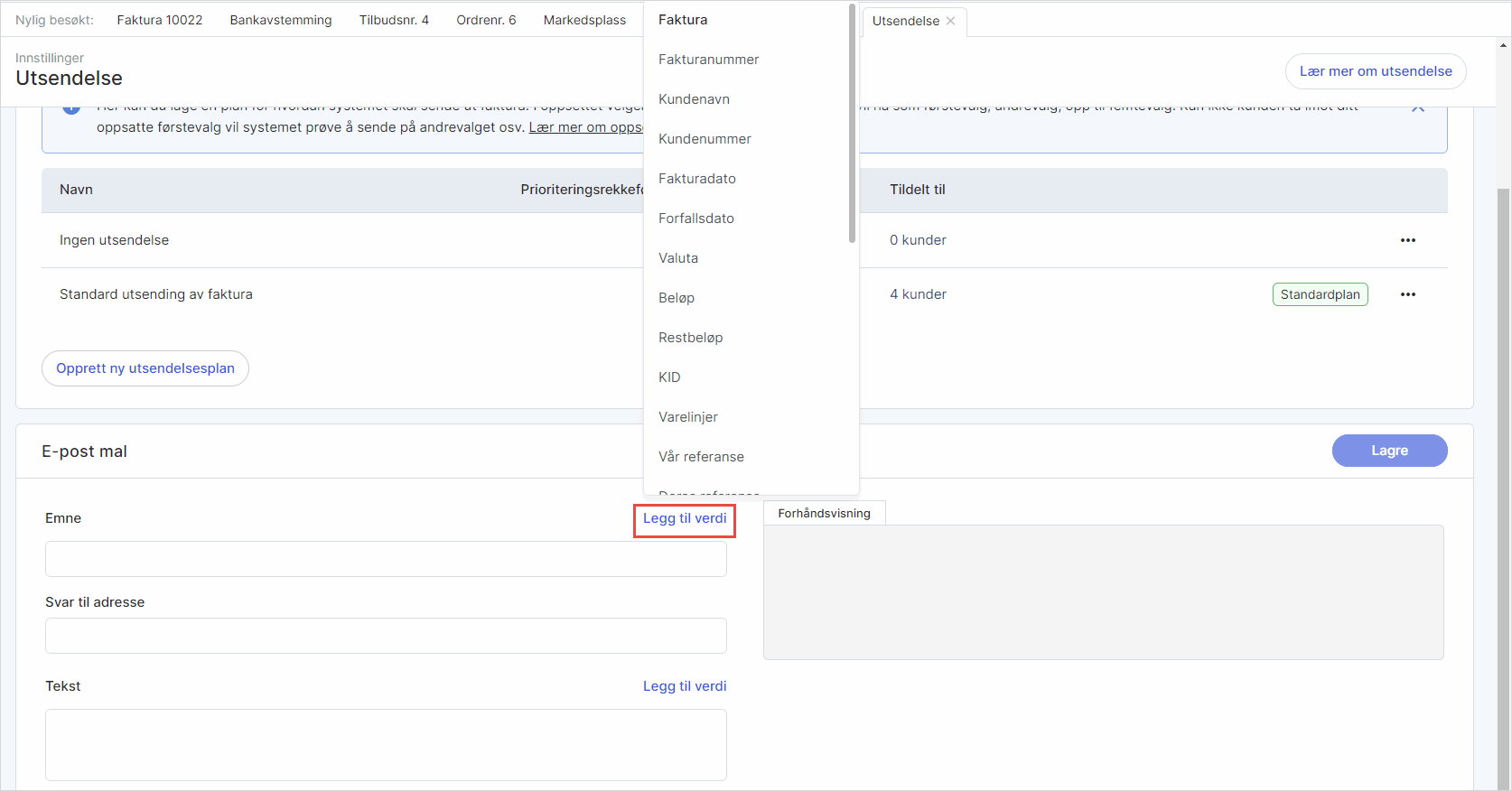
Task: Click Opprett ny utsendelsesplan button
Action: pyautogui.click(x=145, y=368)
